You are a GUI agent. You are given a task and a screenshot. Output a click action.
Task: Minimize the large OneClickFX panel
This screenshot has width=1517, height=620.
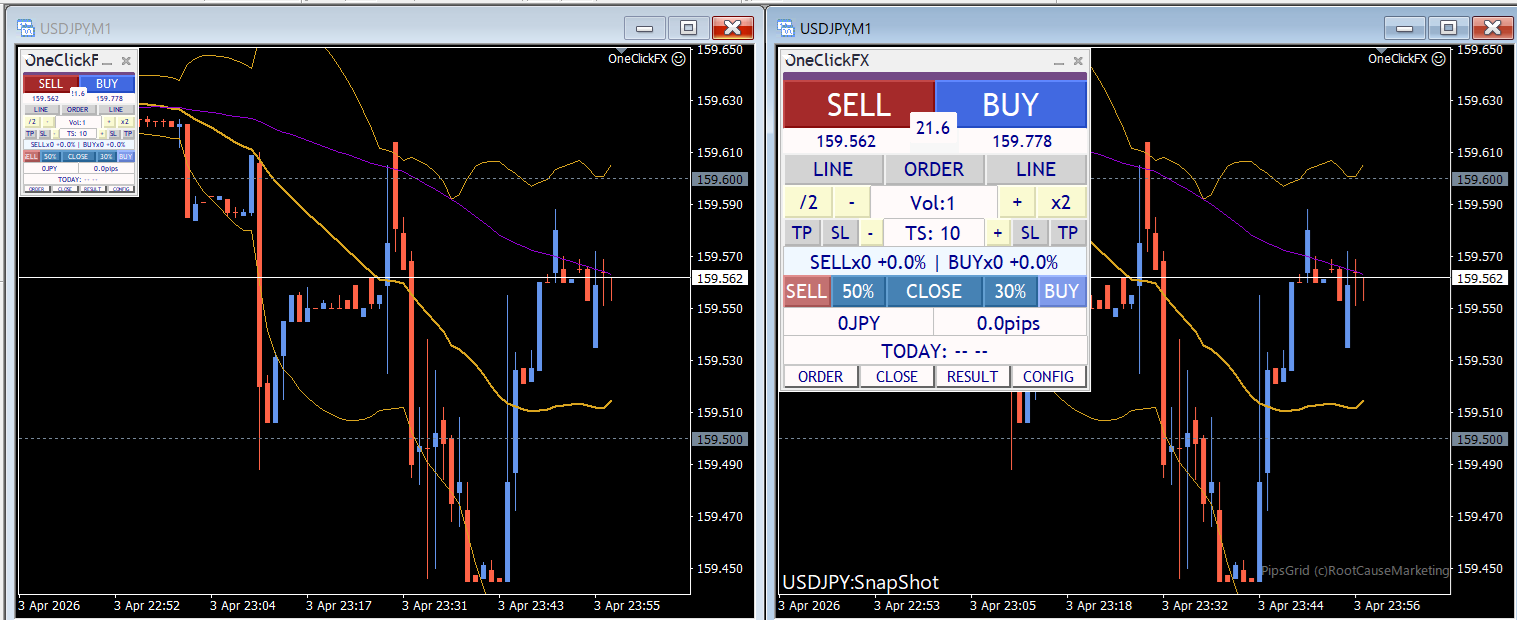coord(1058,61)
